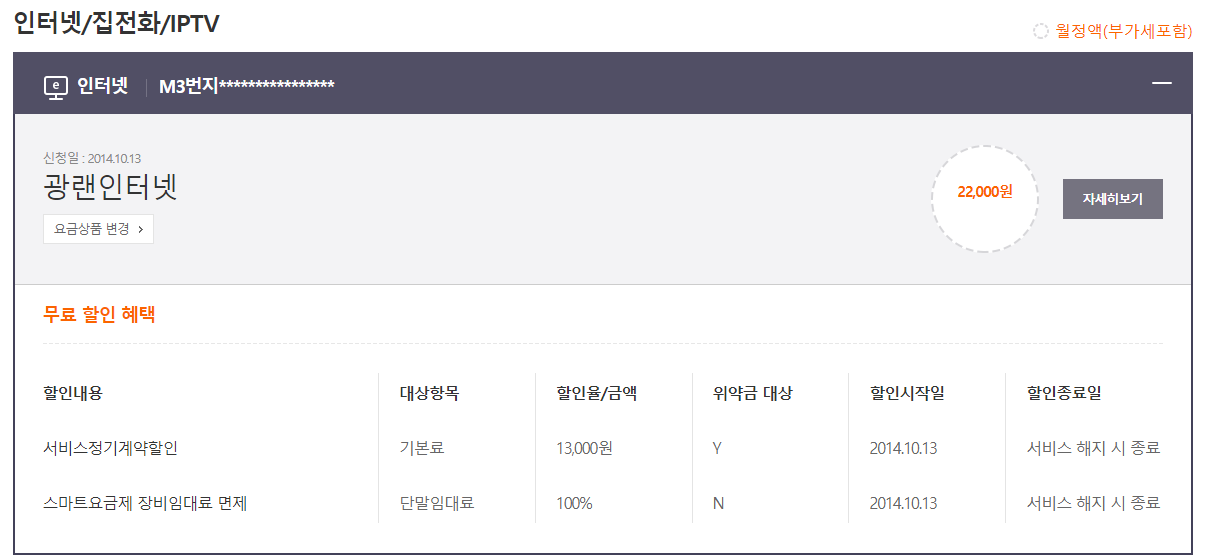Click the 신청일 2014.10.13 application date

(x=92, y=158)
